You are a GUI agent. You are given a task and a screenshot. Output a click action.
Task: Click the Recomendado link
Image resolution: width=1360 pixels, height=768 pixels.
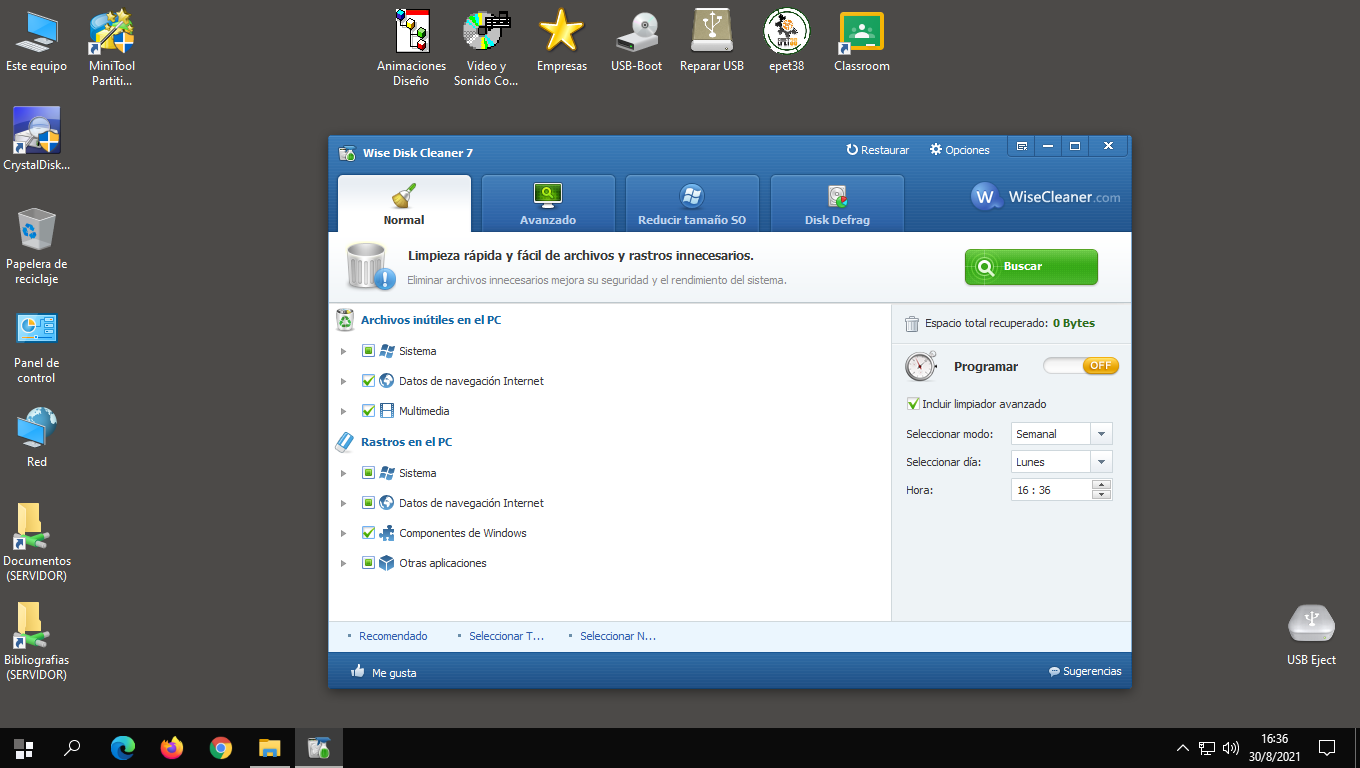[393, 636]
